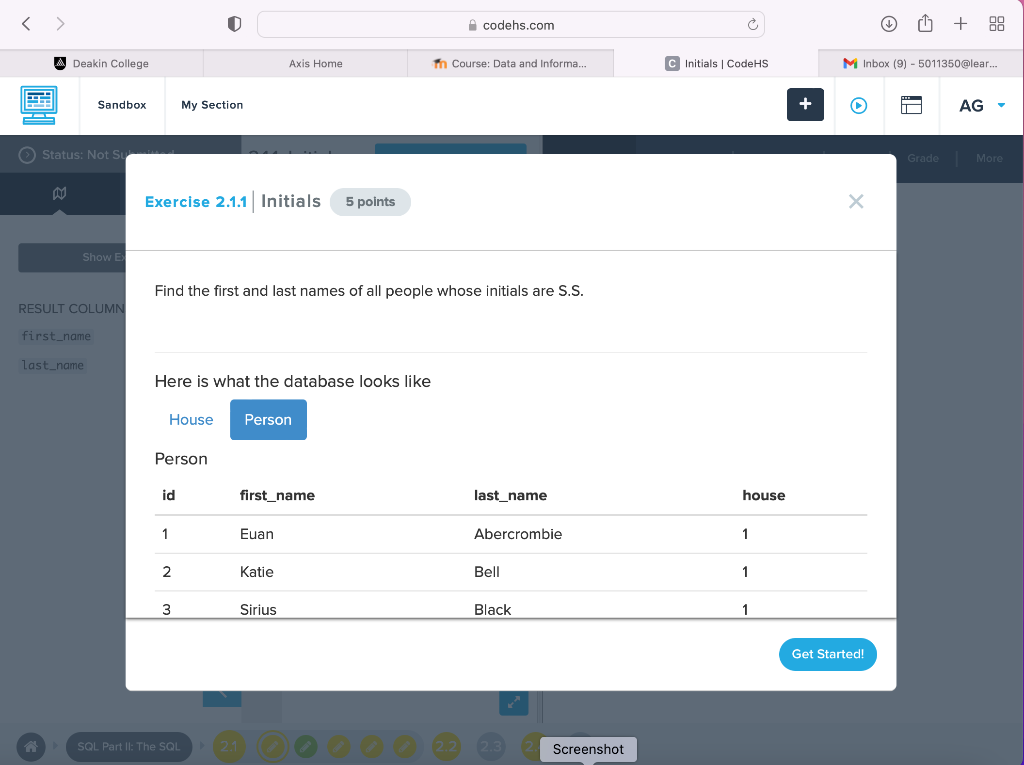Click the codehs.com address bar
Viewport: 1024px width, 765px height.
(511, 25)
